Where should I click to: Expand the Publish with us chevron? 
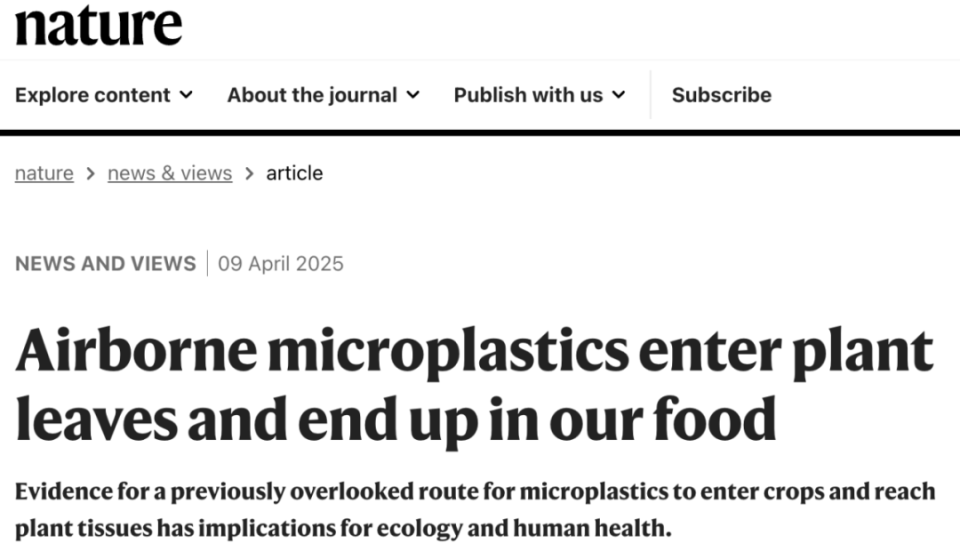(x=619, y=95)
